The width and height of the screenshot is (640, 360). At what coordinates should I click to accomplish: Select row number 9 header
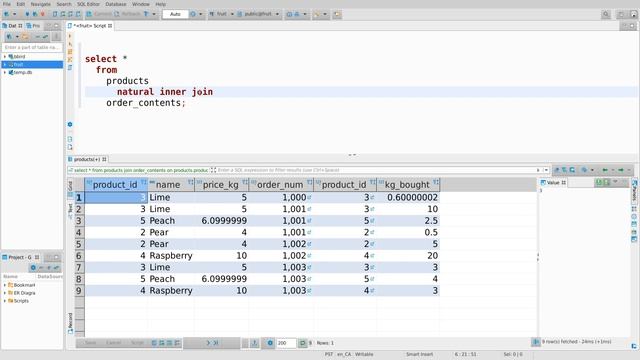tap(79, 291)
